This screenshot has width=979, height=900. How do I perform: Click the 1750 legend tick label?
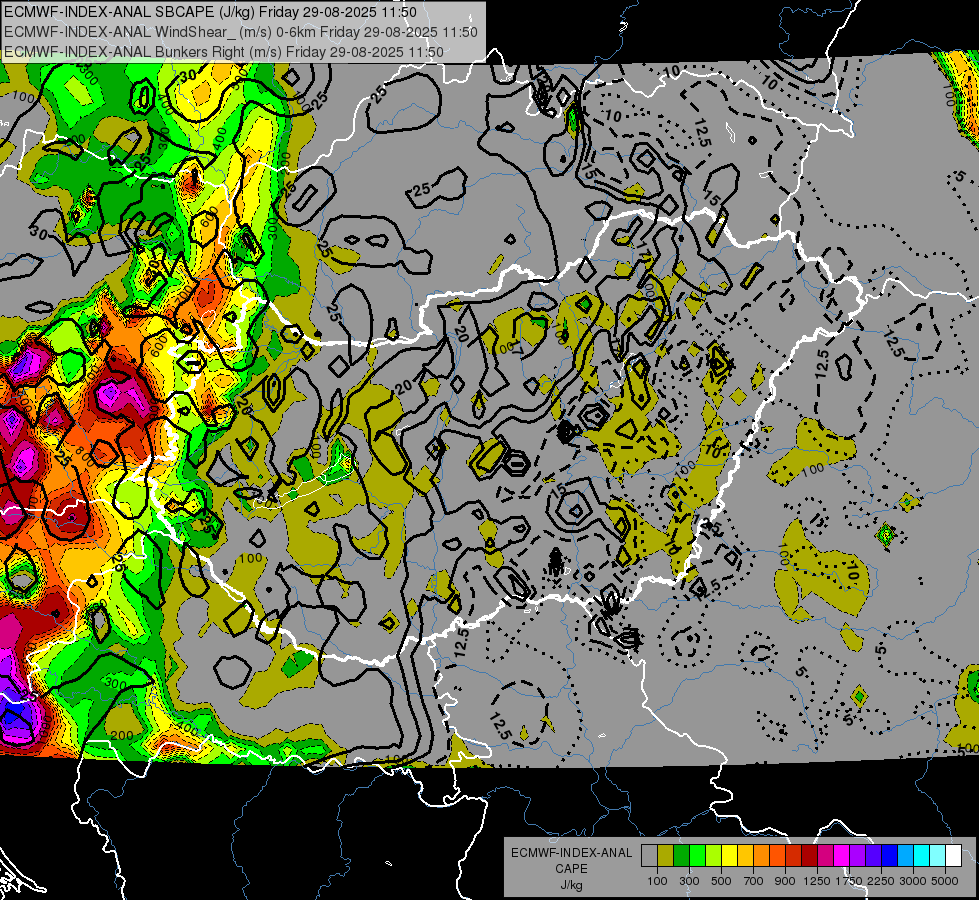point(849,881)
